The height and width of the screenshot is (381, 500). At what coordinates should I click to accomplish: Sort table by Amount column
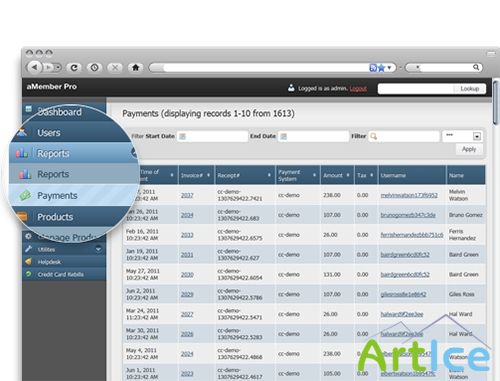[x=337, y=175]
